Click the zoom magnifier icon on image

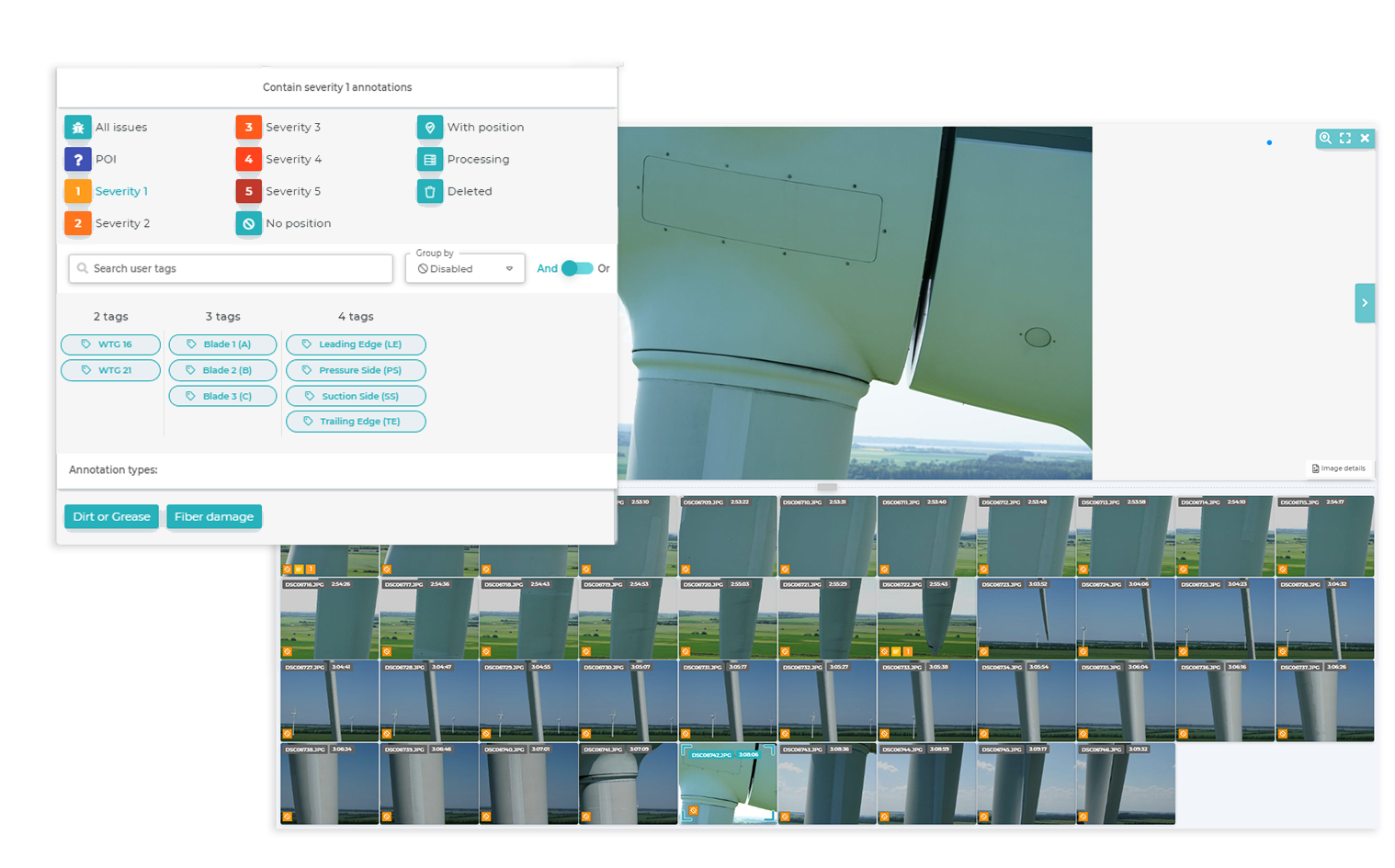[1325, 138]
